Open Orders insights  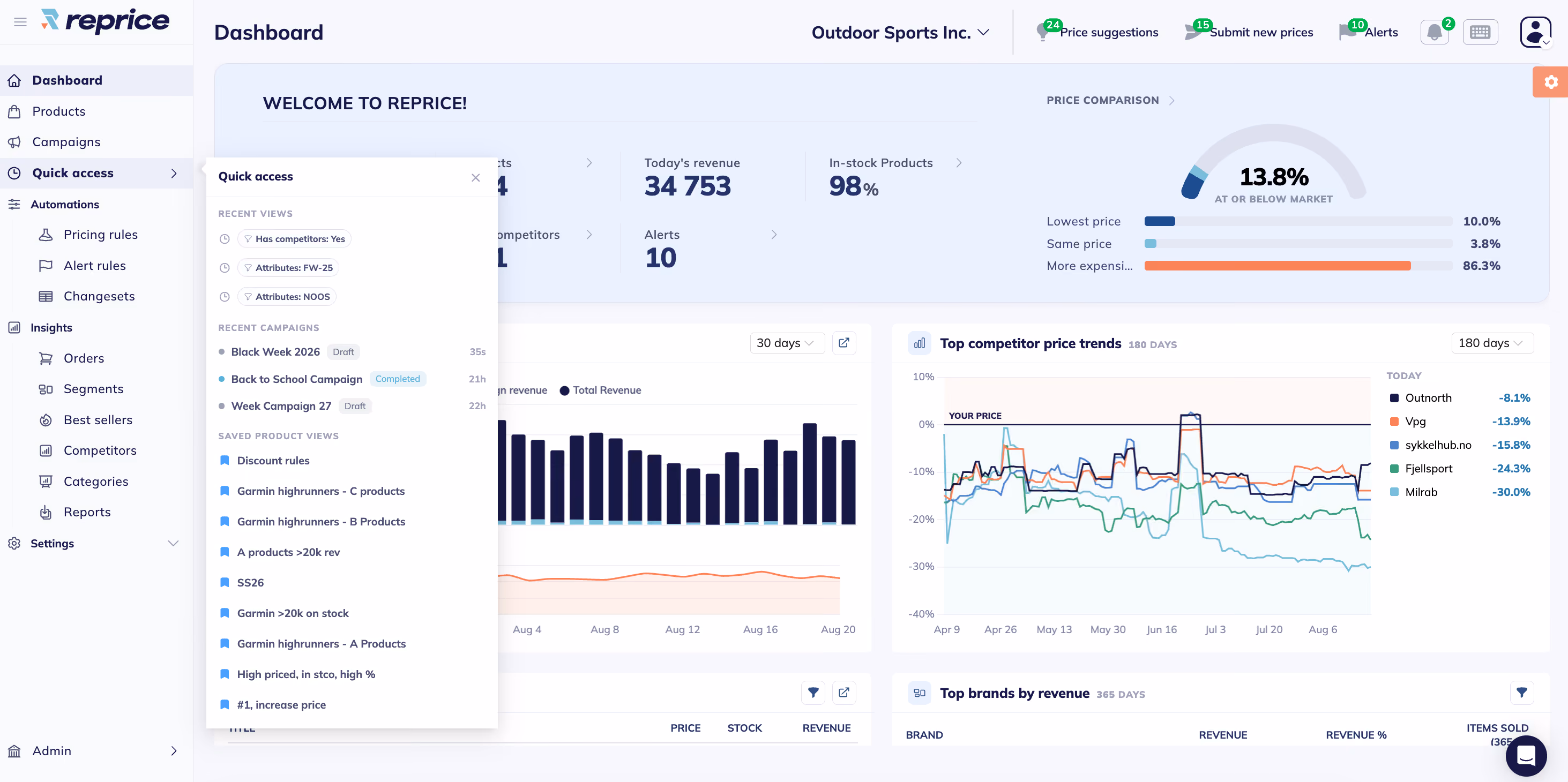click(x=84, y=358)
